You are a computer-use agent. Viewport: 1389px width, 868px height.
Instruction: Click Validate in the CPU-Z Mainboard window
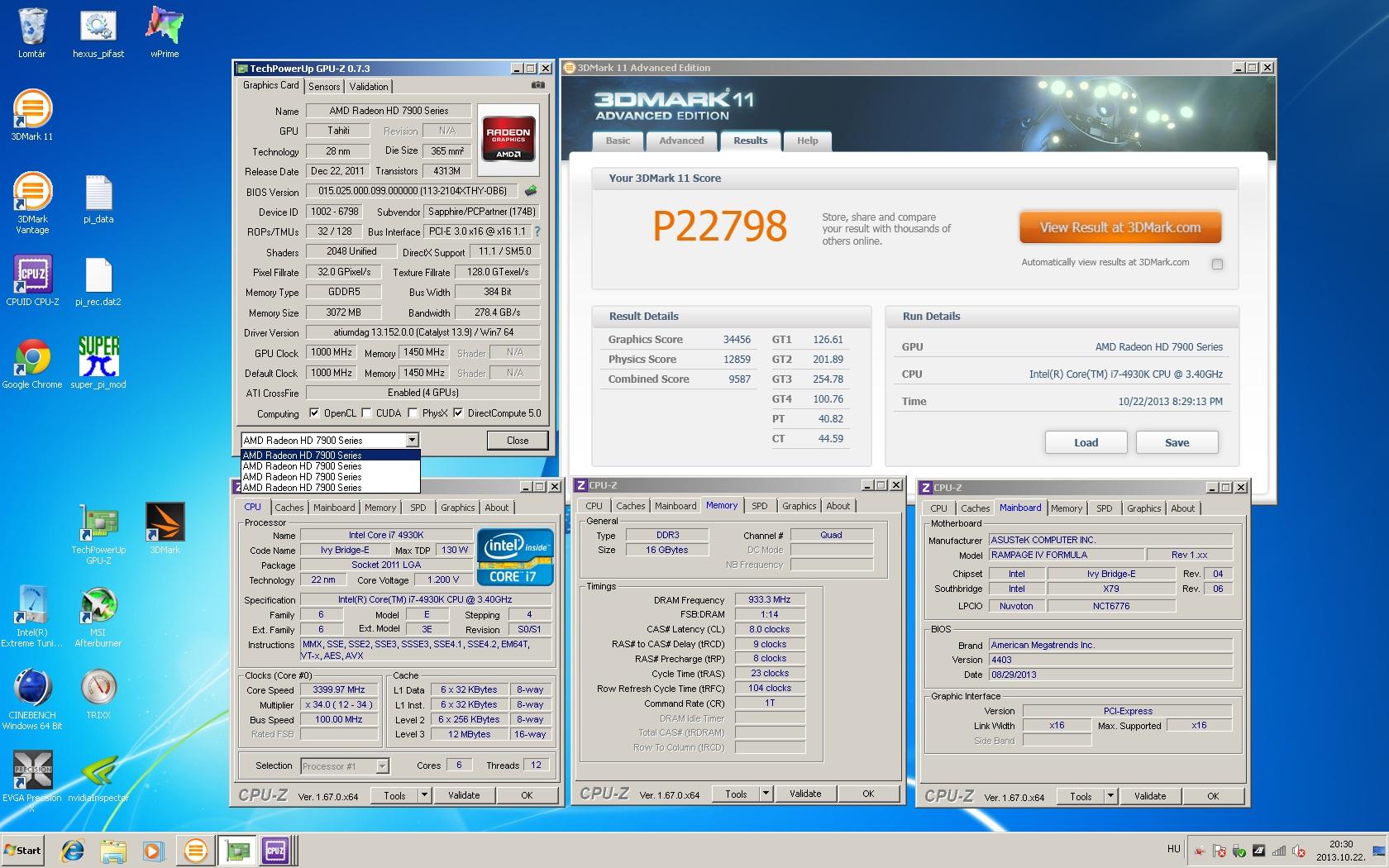coord(1150,796)
